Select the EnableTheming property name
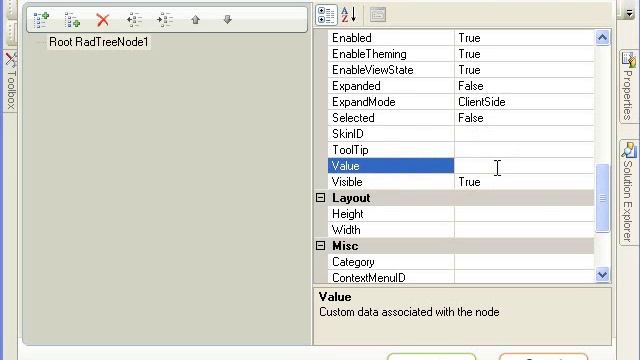The width and height of the screenshot is (640, 360). coord(369,54)
